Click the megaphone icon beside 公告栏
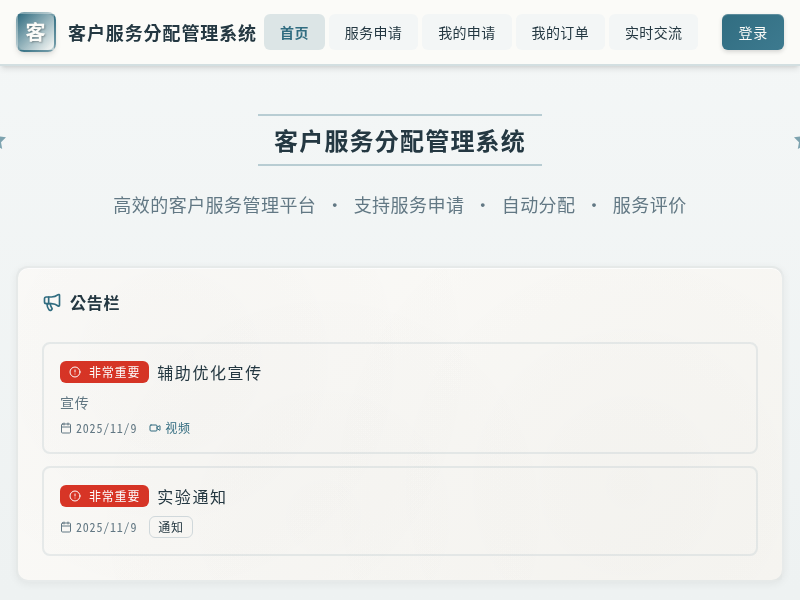This screenshot has height=600, width=800. 51,302
